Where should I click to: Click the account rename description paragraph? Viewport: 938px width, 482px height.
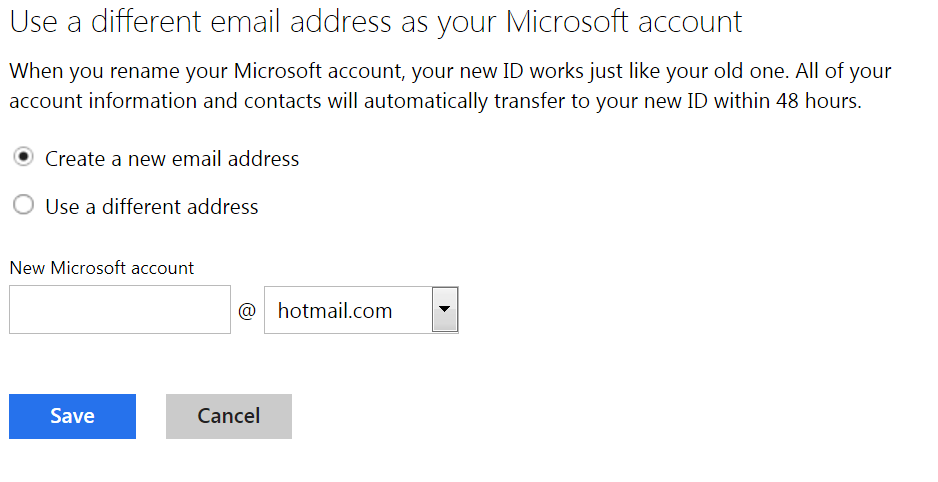click(x=450, y=87)
